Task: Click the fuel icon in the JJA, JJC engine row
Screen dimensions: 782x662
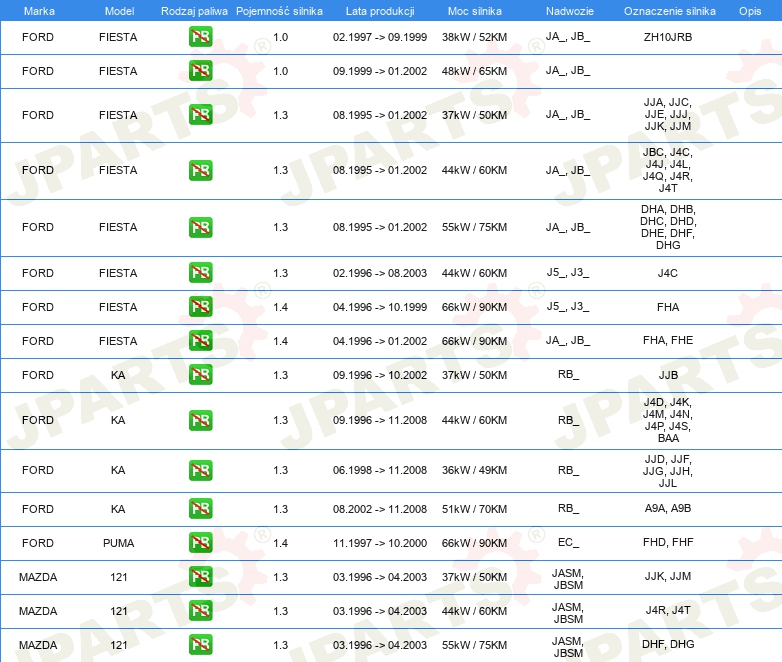Action: [x=200, y=115]
